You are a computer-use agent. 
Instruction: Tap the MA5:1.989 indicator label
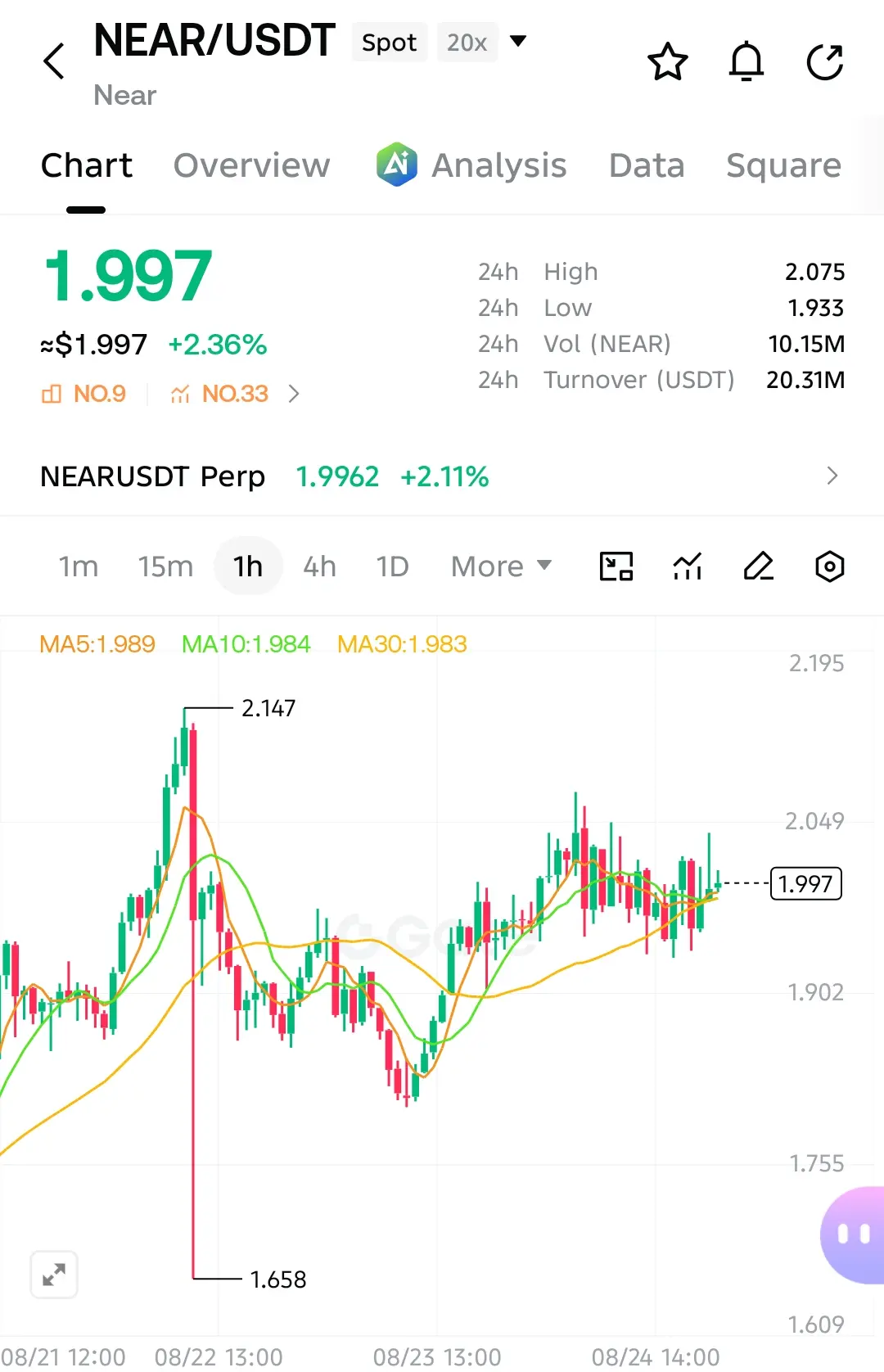pyautogui.click(x=97, y=644)
